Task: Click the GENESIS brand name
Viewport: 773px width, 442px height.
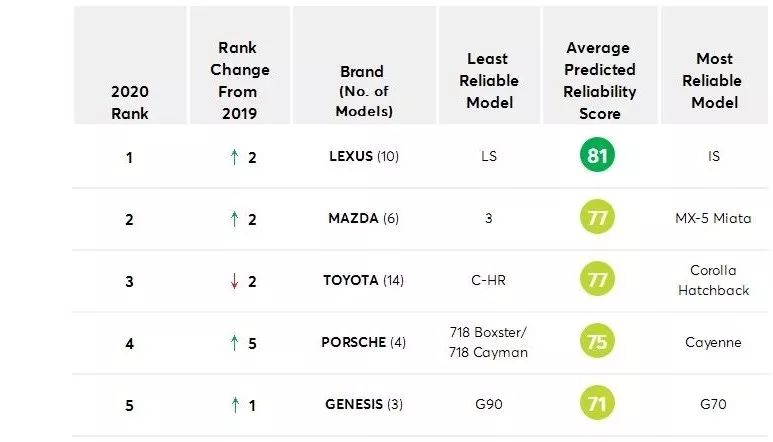Action: point(354,404)
